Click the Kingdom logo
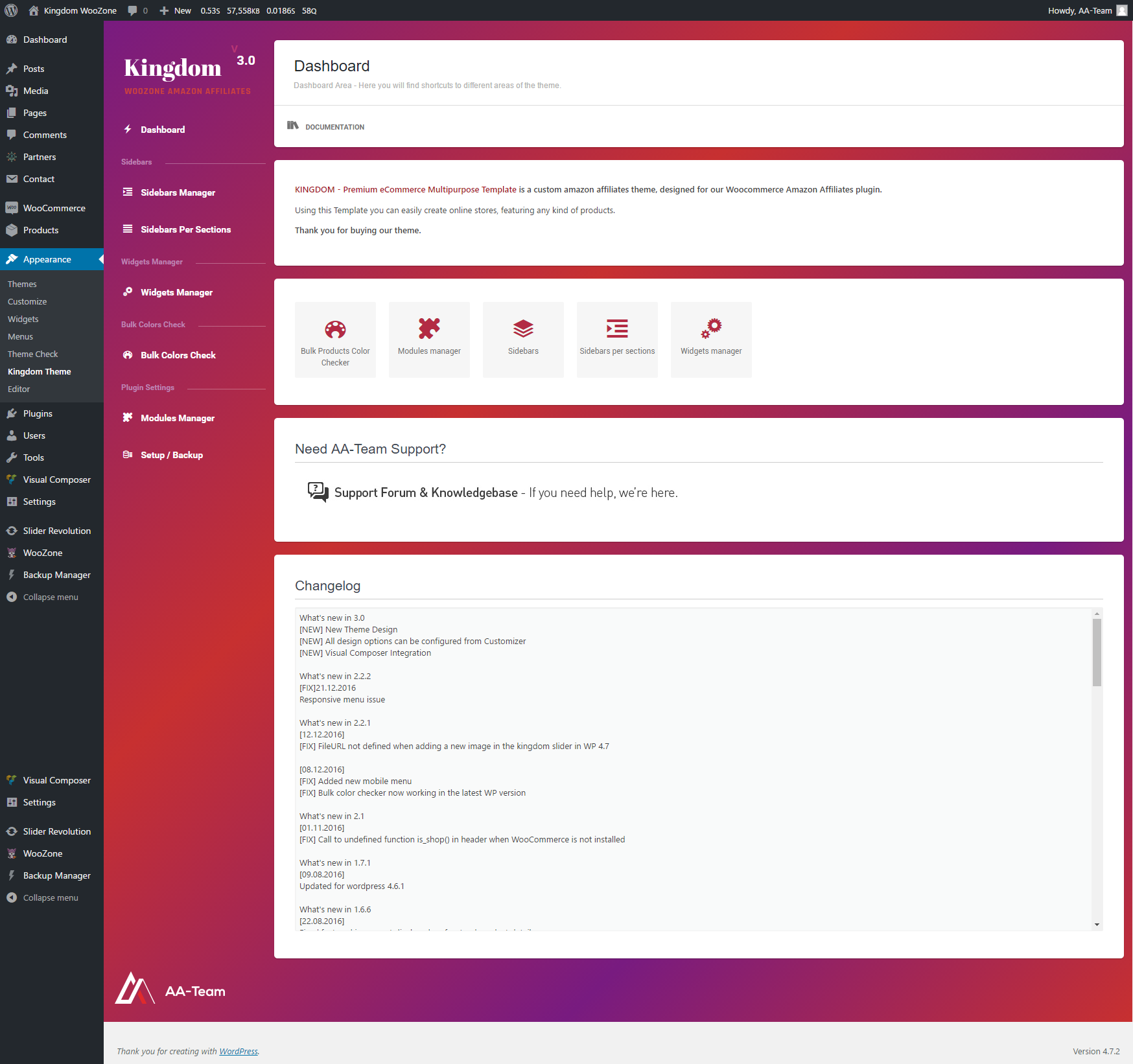Screen dimensions: 1133x1064 [x=188, y=71]
